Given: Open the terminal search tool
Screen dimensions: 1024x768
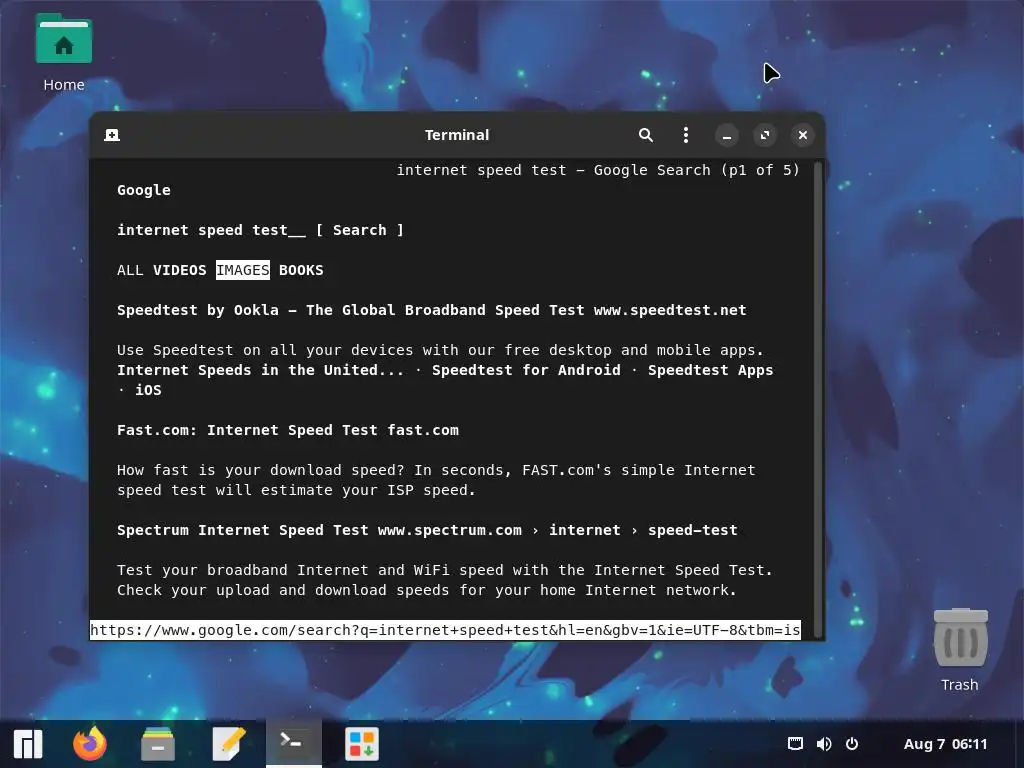Looking at the screenshot, I should (645, 135).
